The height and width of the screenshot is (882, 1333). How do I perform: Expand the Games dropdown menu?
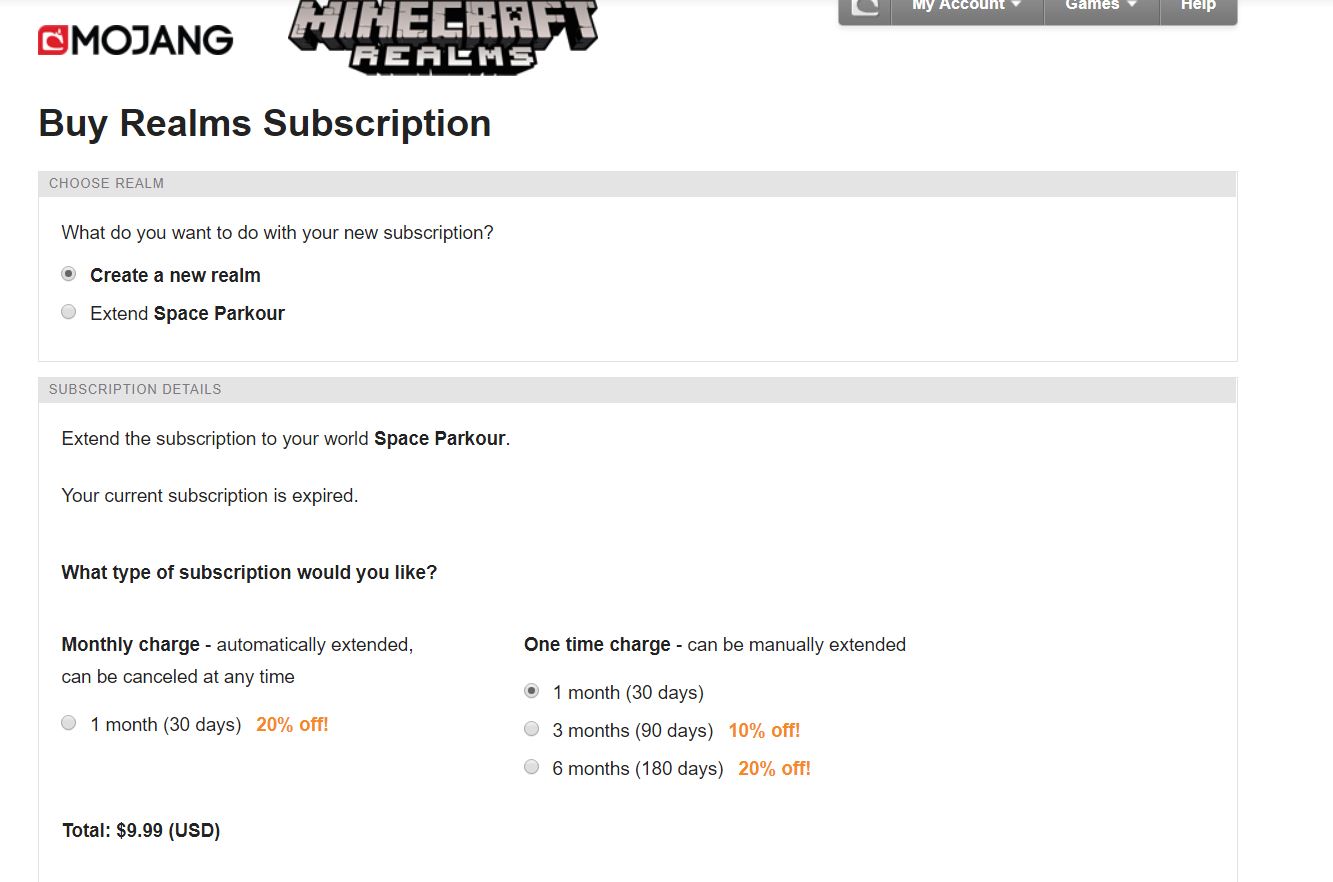[x=1101, y=8]
